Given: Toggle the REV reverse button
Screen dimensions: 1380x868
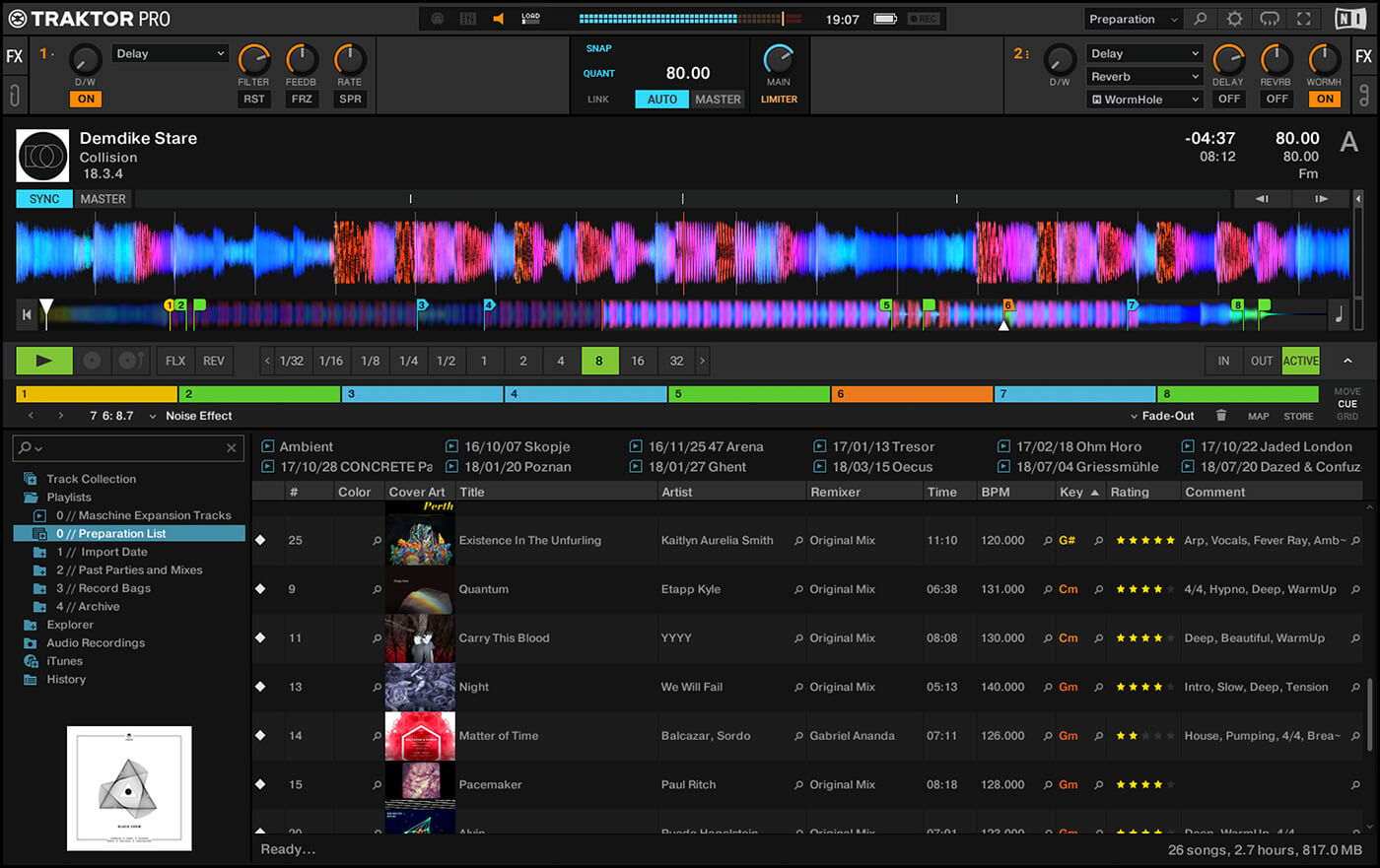Looking at the screenshot, I should pos(214,361).
